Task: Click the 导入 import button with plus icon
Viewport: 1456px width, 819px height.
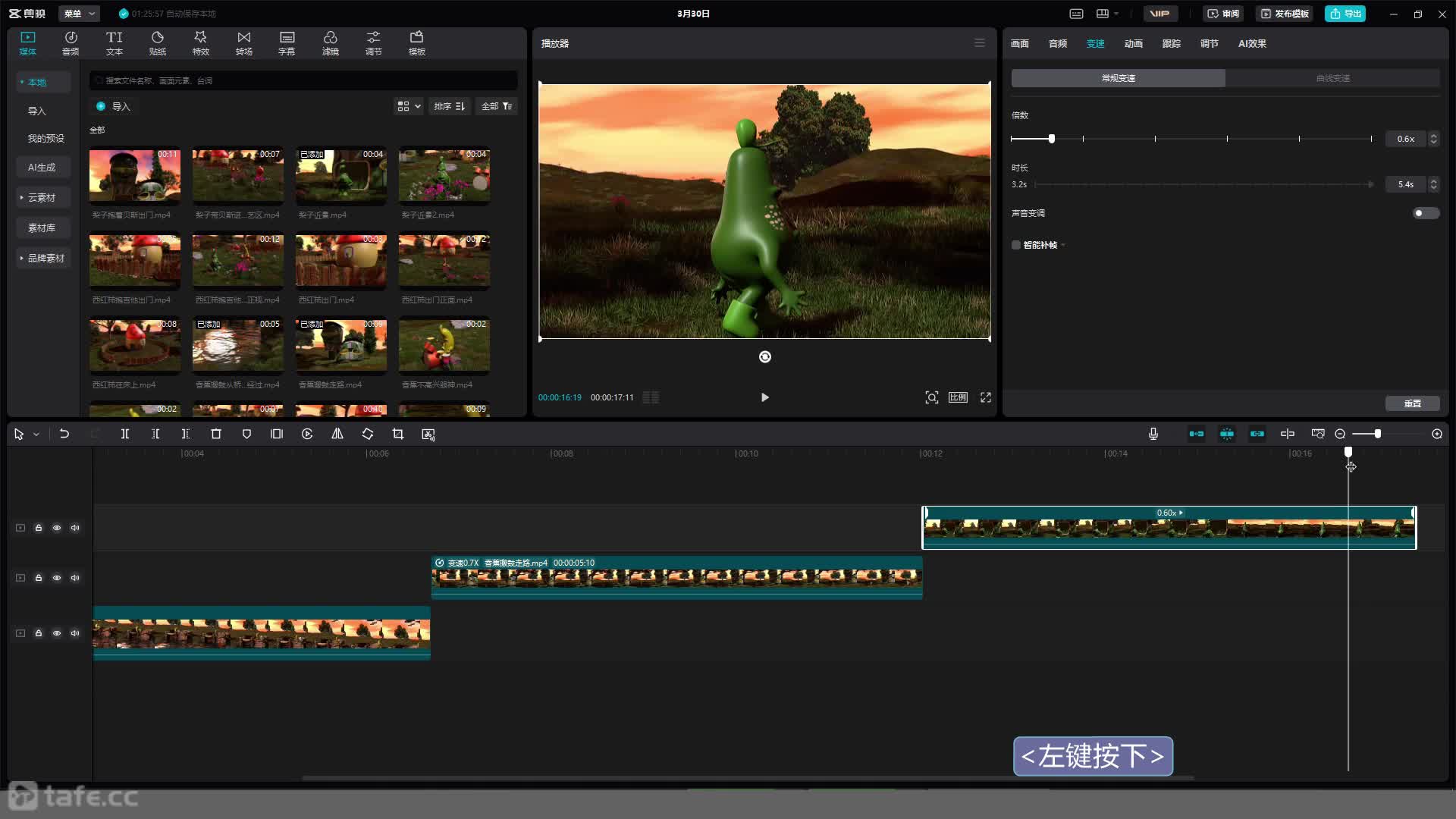Action: point(113,106)
